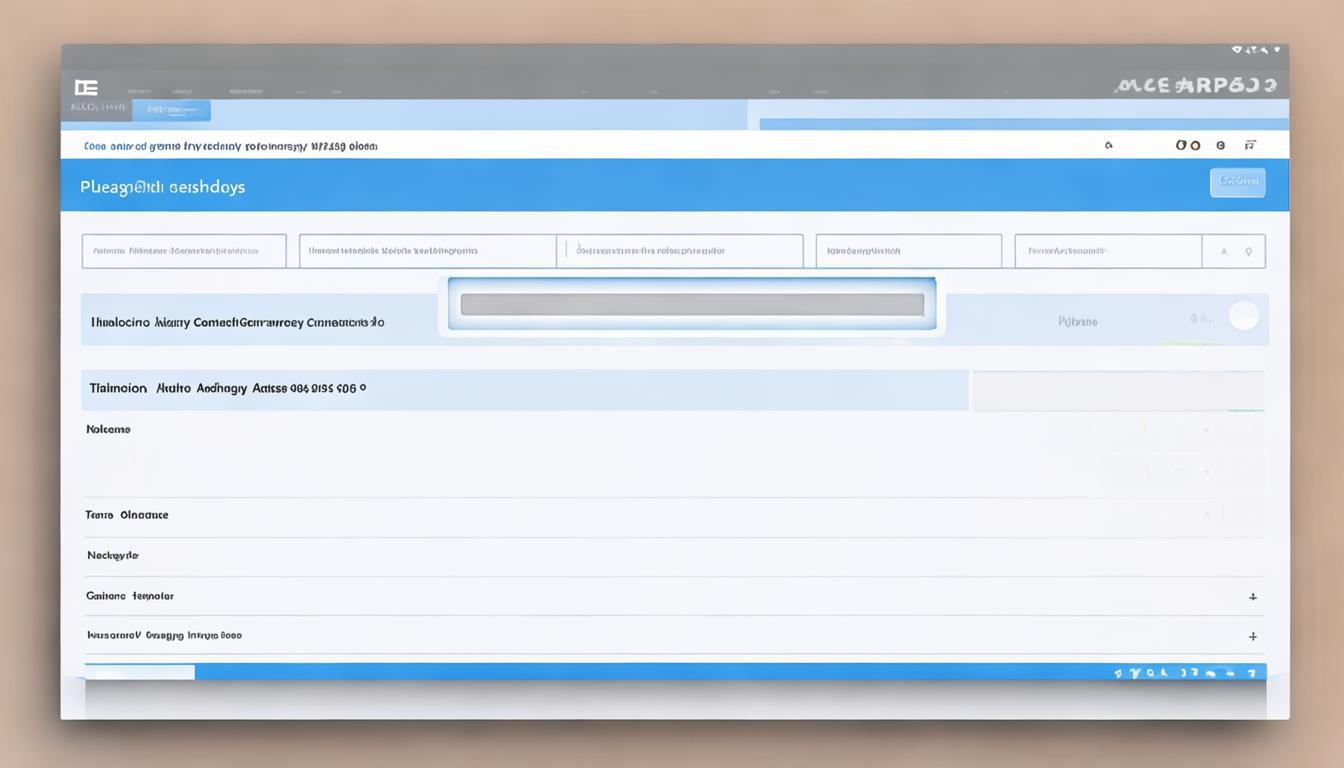Screen dimensions: 1344x768
Task: Expand the 'Gaitane' row with plus sign
Action: (x=1252, y=596)
